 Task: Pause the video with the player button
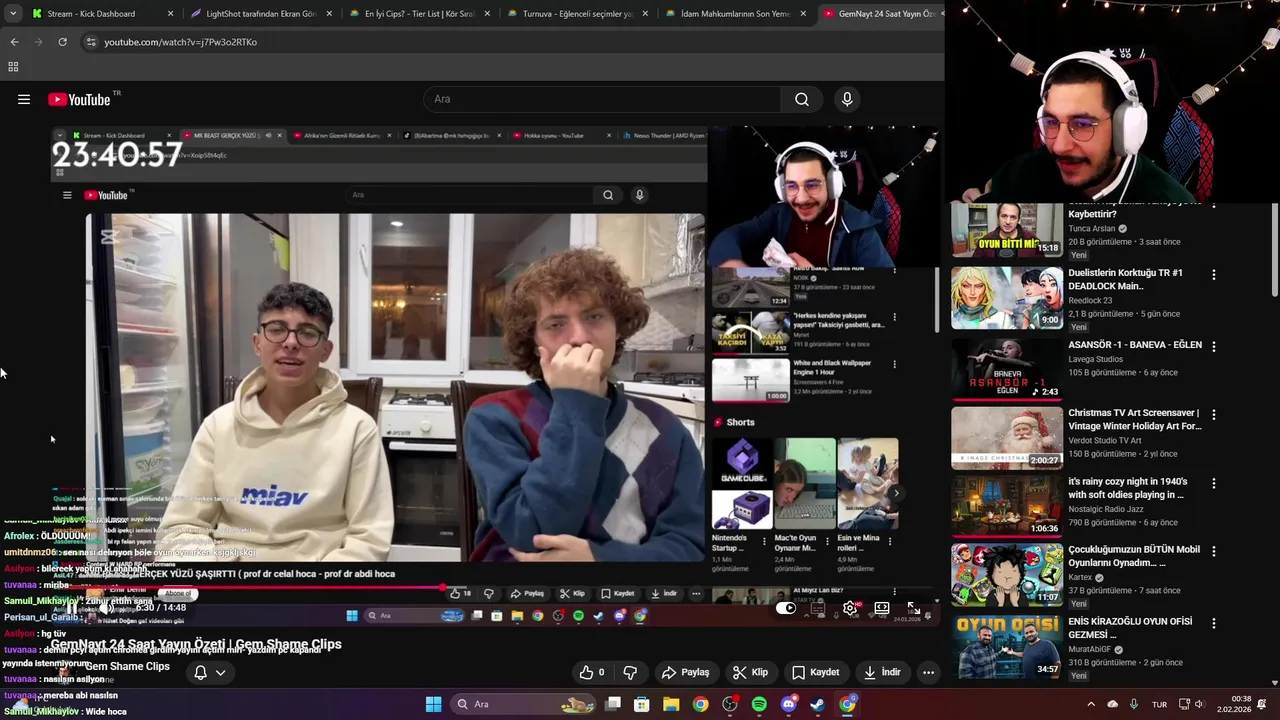[72, 608]
